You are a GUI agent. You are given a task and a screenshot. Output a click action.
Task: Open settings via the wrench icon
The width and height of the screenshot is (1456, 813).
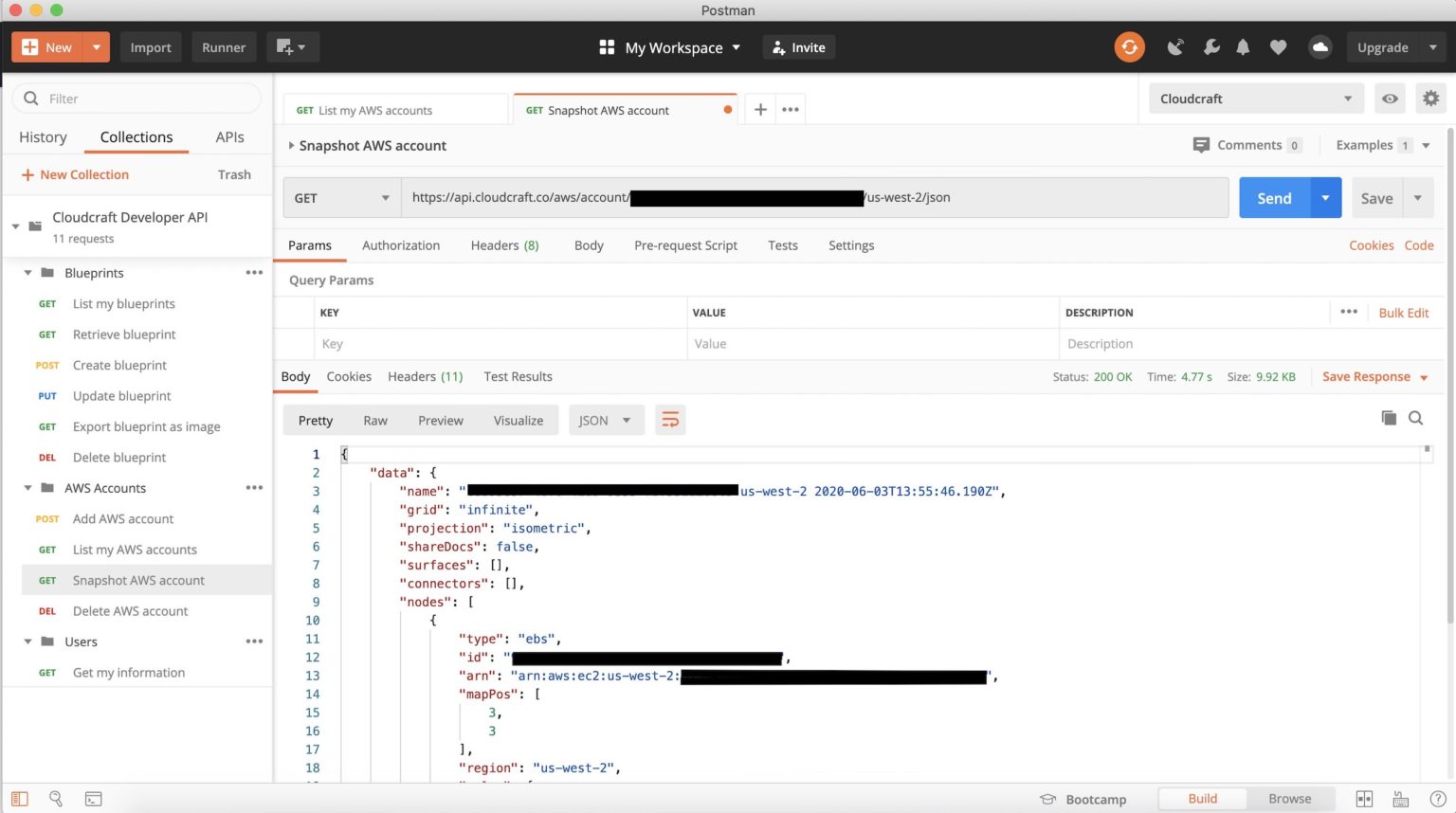coord(1210,46)
